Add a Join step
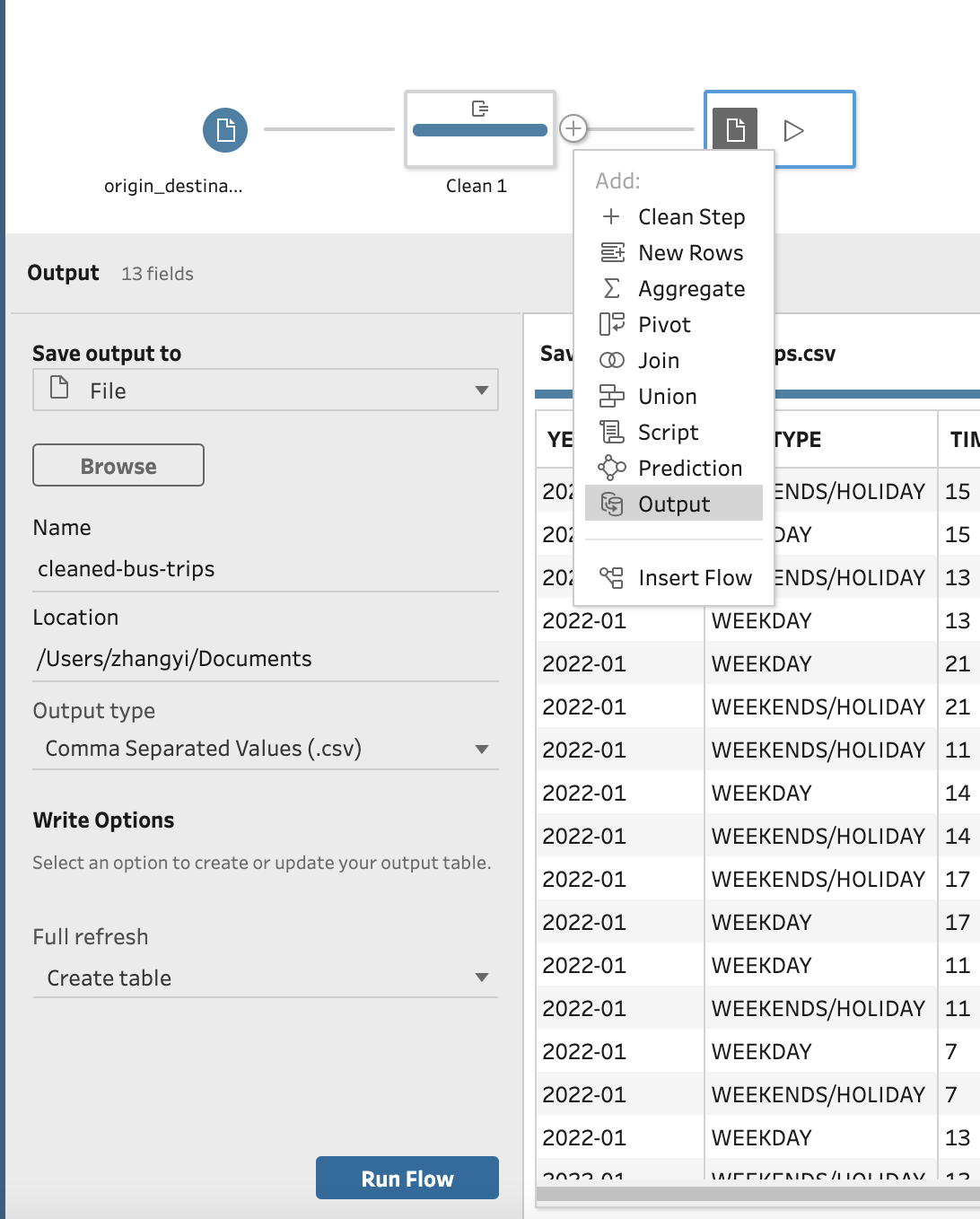Viewport: 980px width, 1219px height. click(658, 361)
